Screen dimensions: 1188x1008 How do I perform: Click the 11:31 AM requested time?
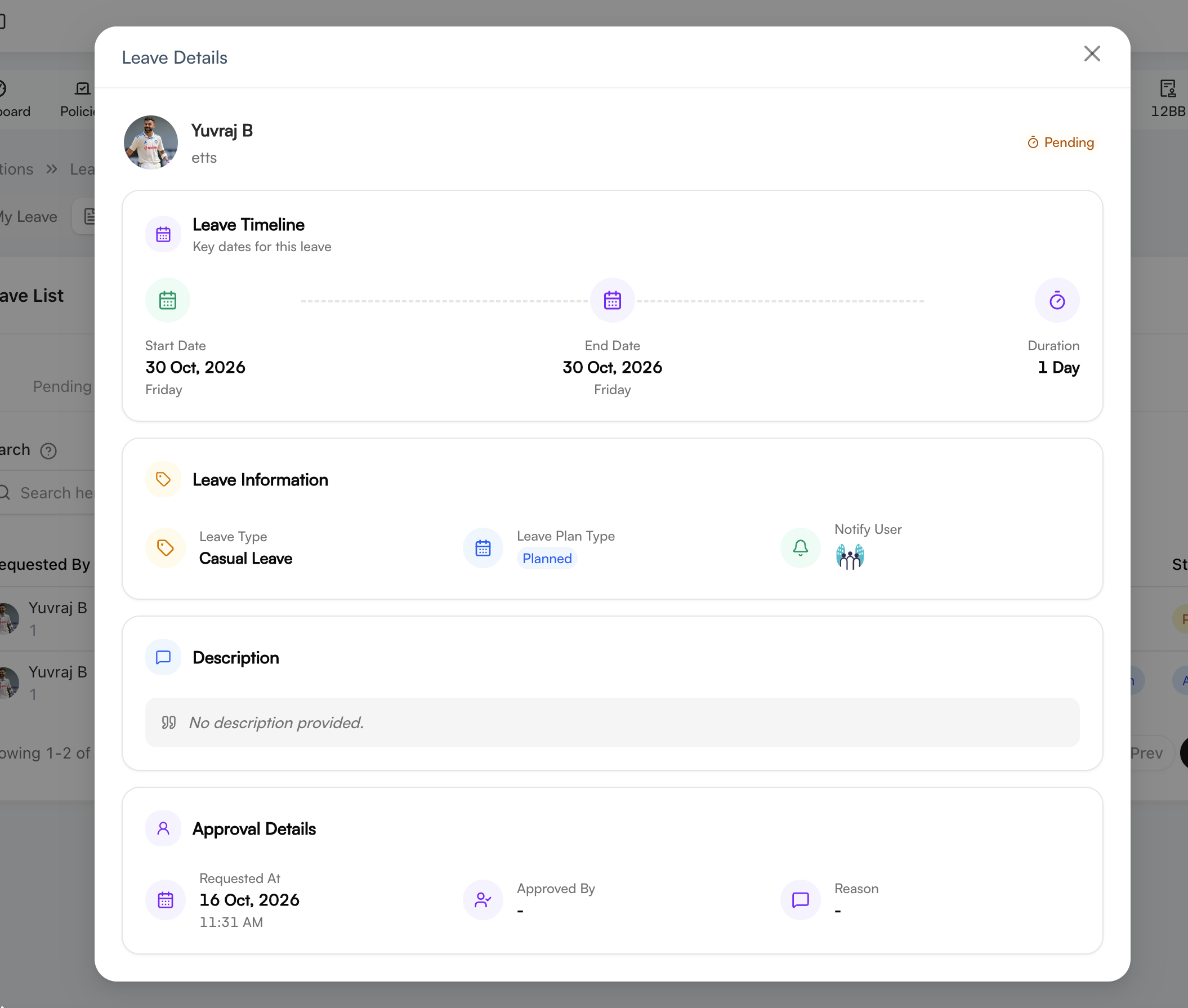[231, 922]
